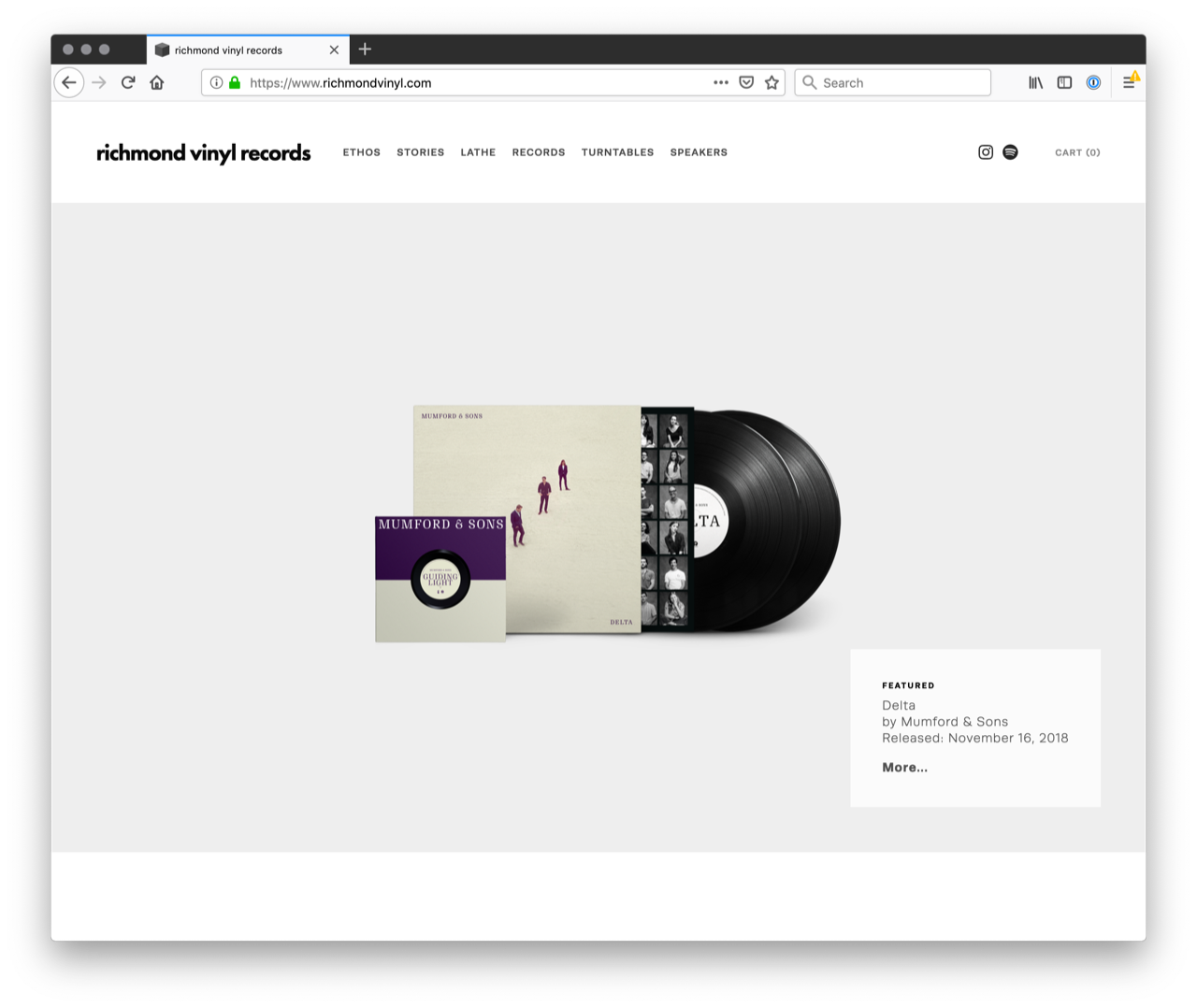
Task: Click the browser Search field
Action: pos(893,82)
